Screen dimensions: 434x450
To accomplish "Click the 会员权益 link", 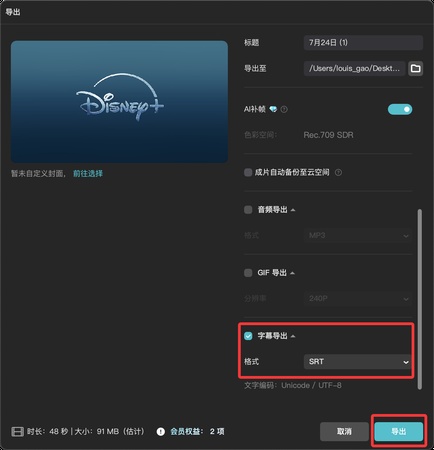I will 187,432.
